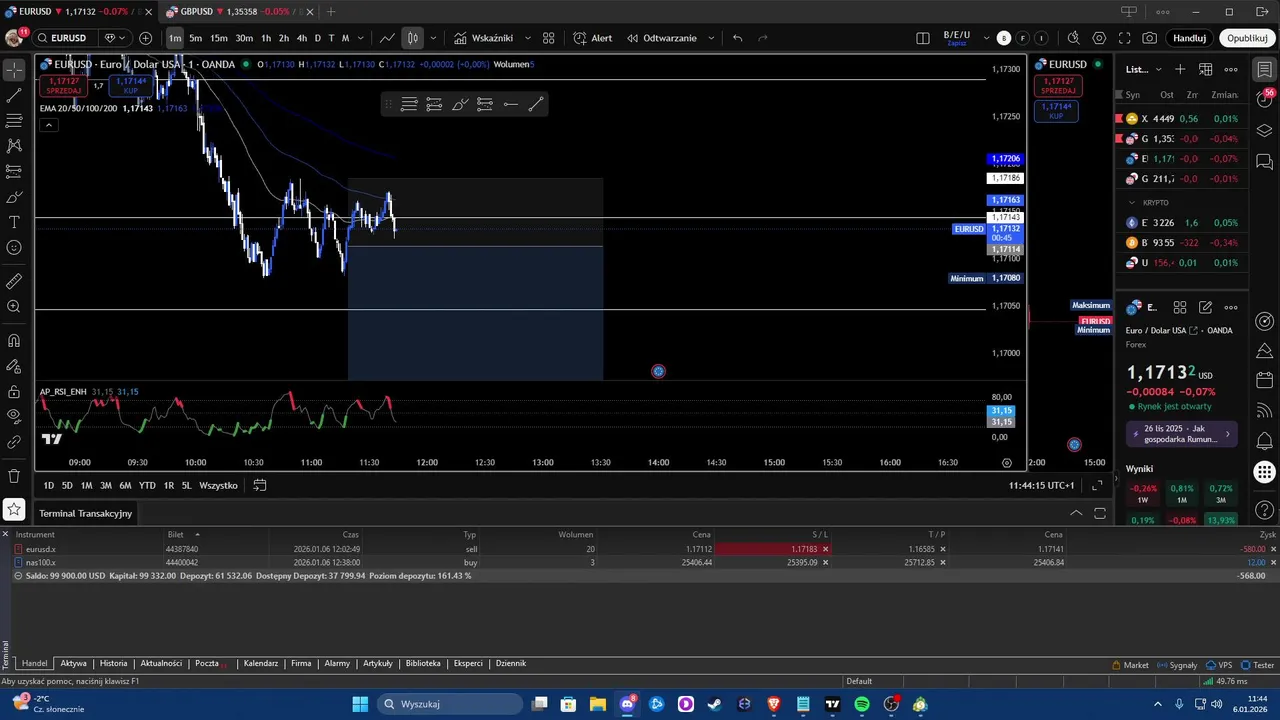Switch to the Aktualności terminal tab
This screenshot has width=1280, height=720.
(161, 663)
